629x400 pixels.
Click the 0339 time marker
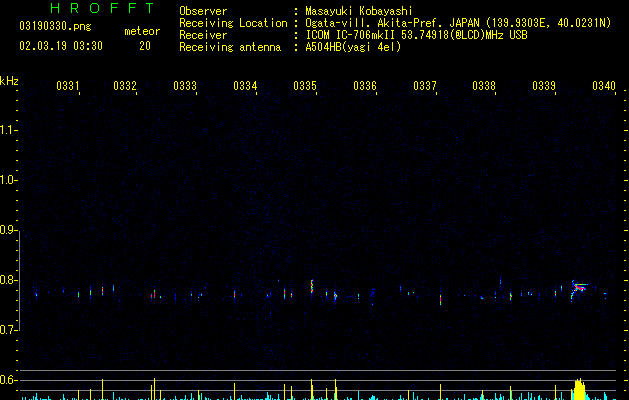[x=544, y=86]
